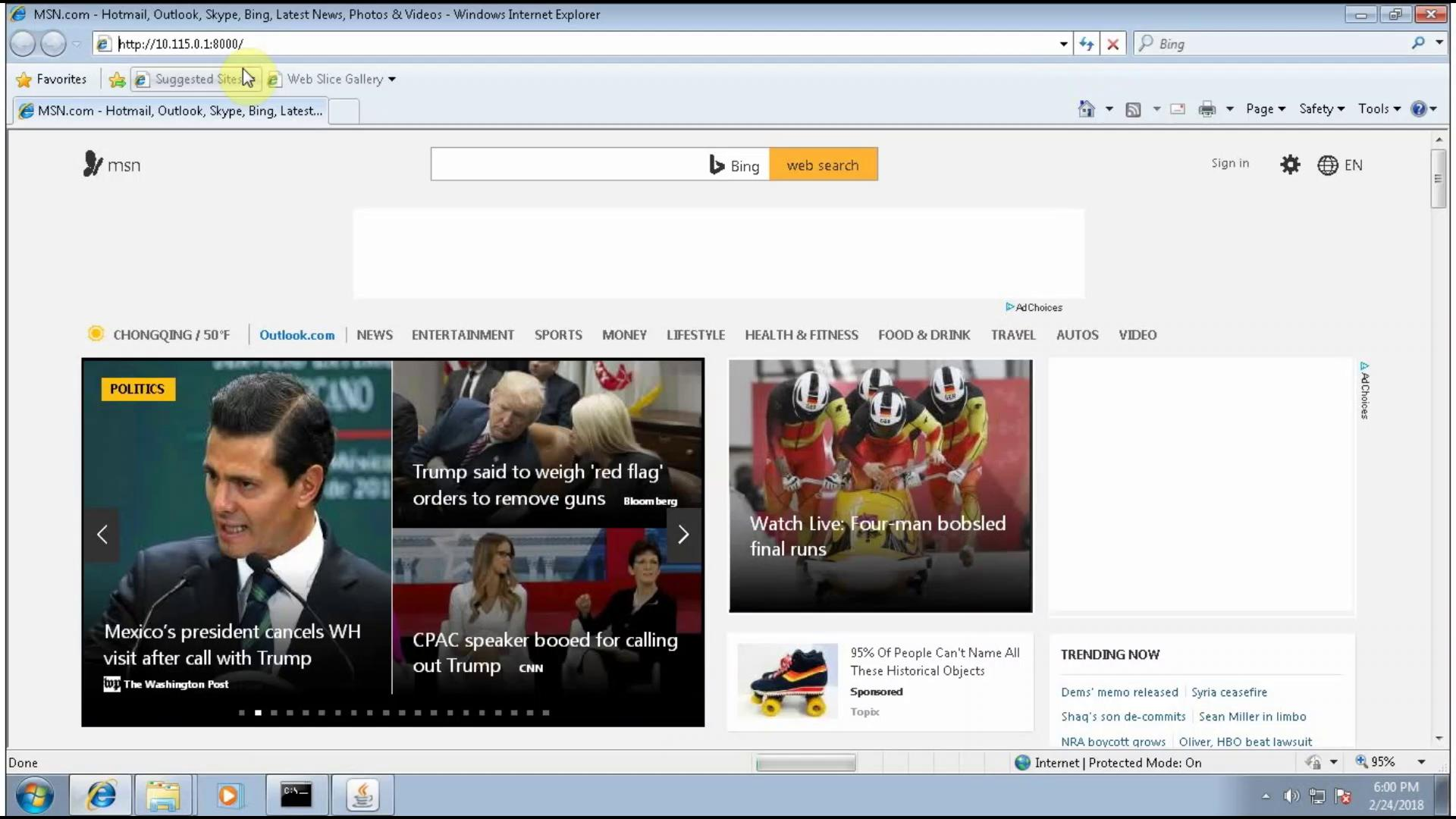Click the orange web search button
1456x819 pixels.
point(823,165)
